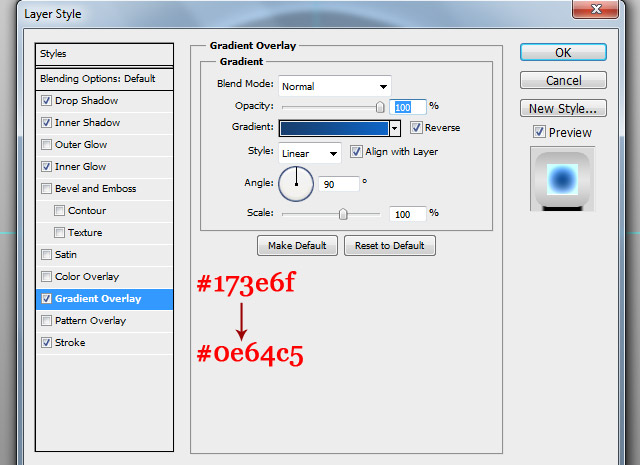Enable the Pattern Overlay checkbox

point(47,321)
